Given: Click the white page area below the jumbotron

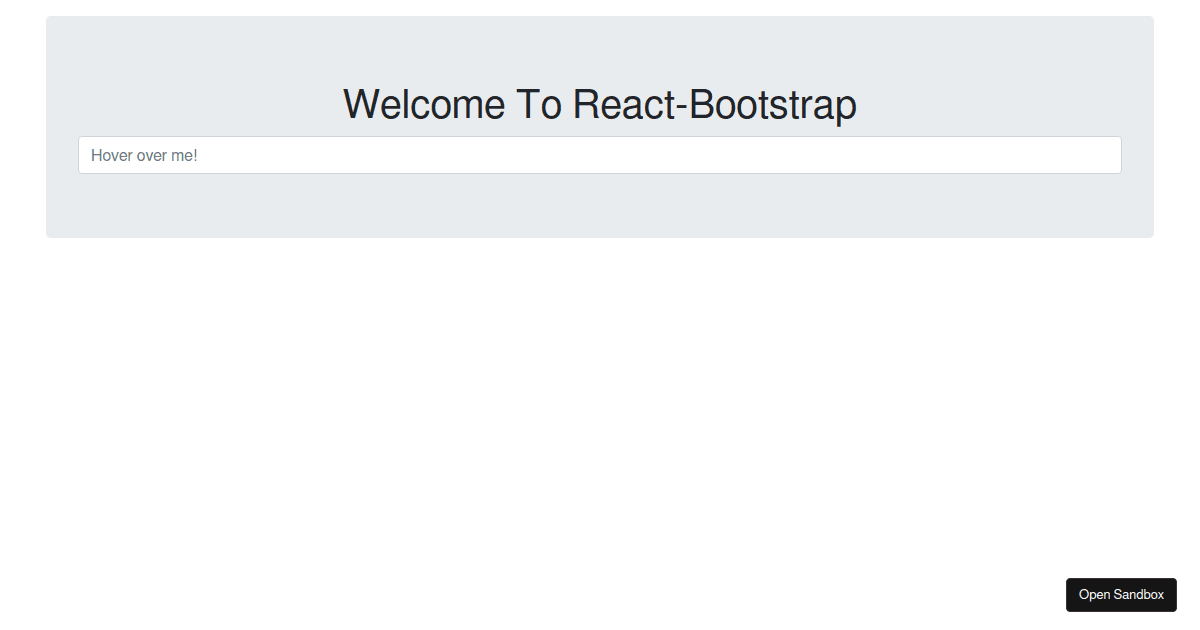Looking at the screenshot, I should pyautogui.click(x=600, y=400).
